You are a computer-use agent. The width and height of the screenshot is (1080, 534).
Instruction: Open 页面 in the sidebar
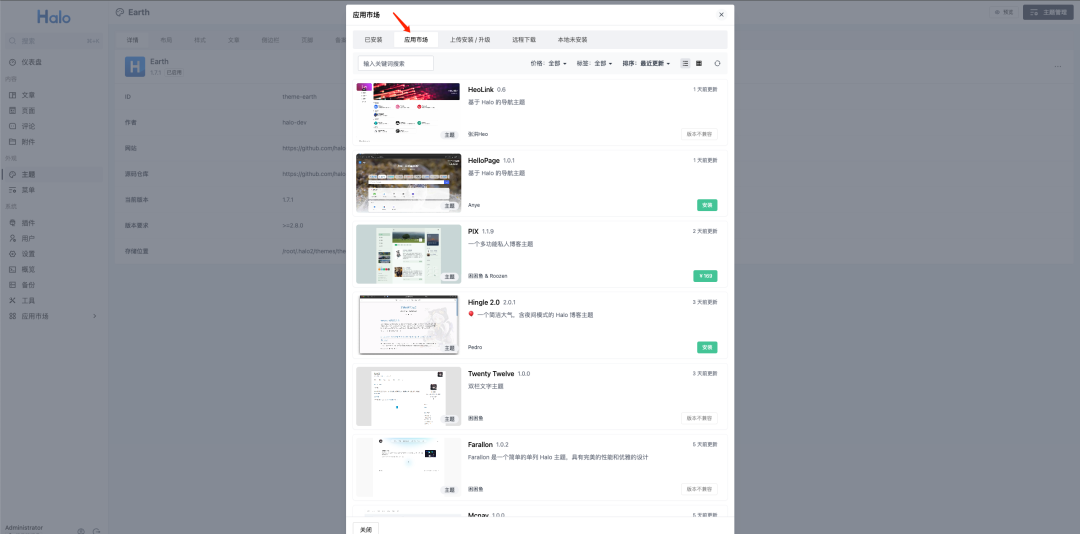click(54, 110)
